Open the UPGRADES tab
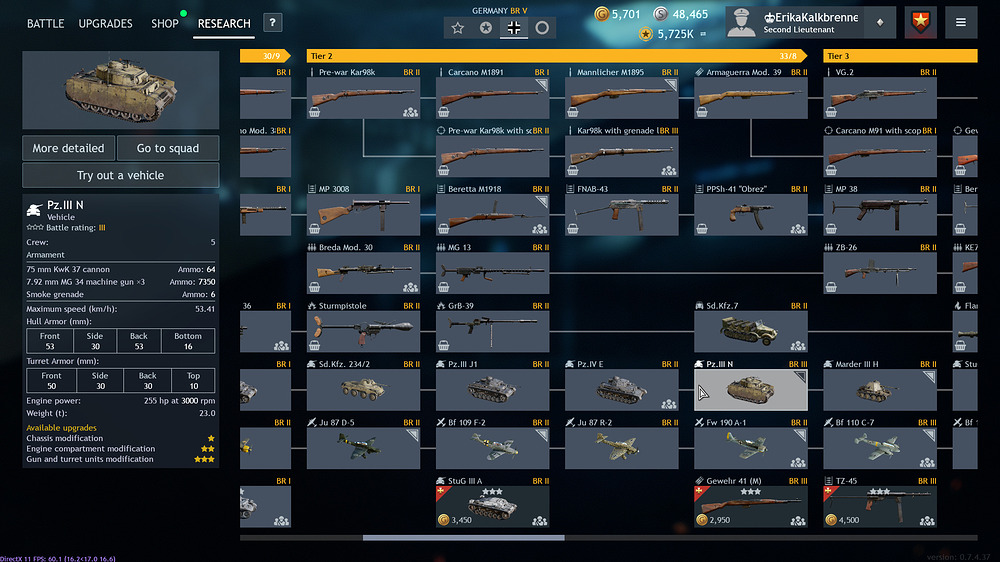 click(105, 24)
